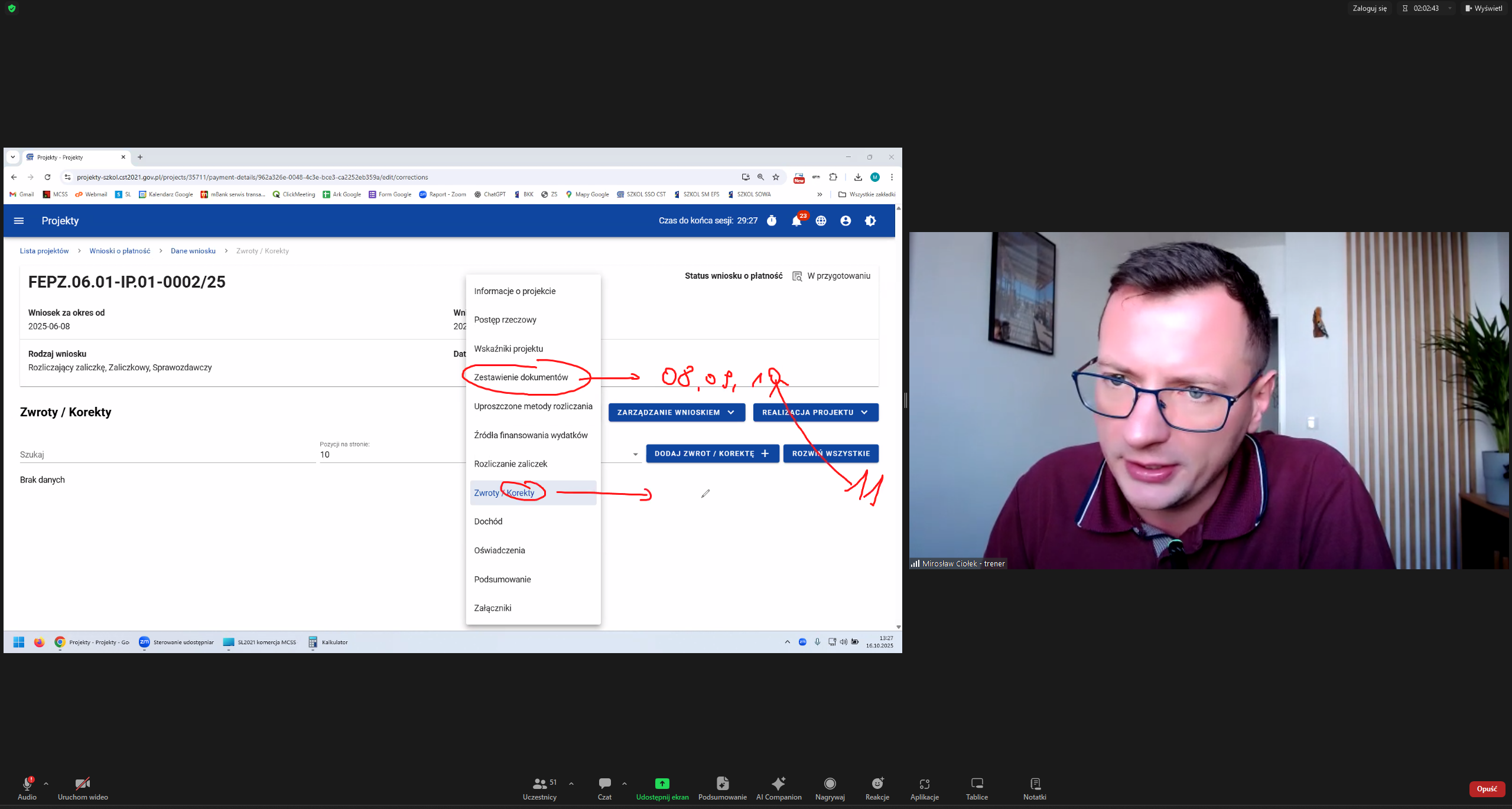The image size is (1512, 809).
Task: Expand the Realizacja projektu dropdown
Action: (815, 412)
